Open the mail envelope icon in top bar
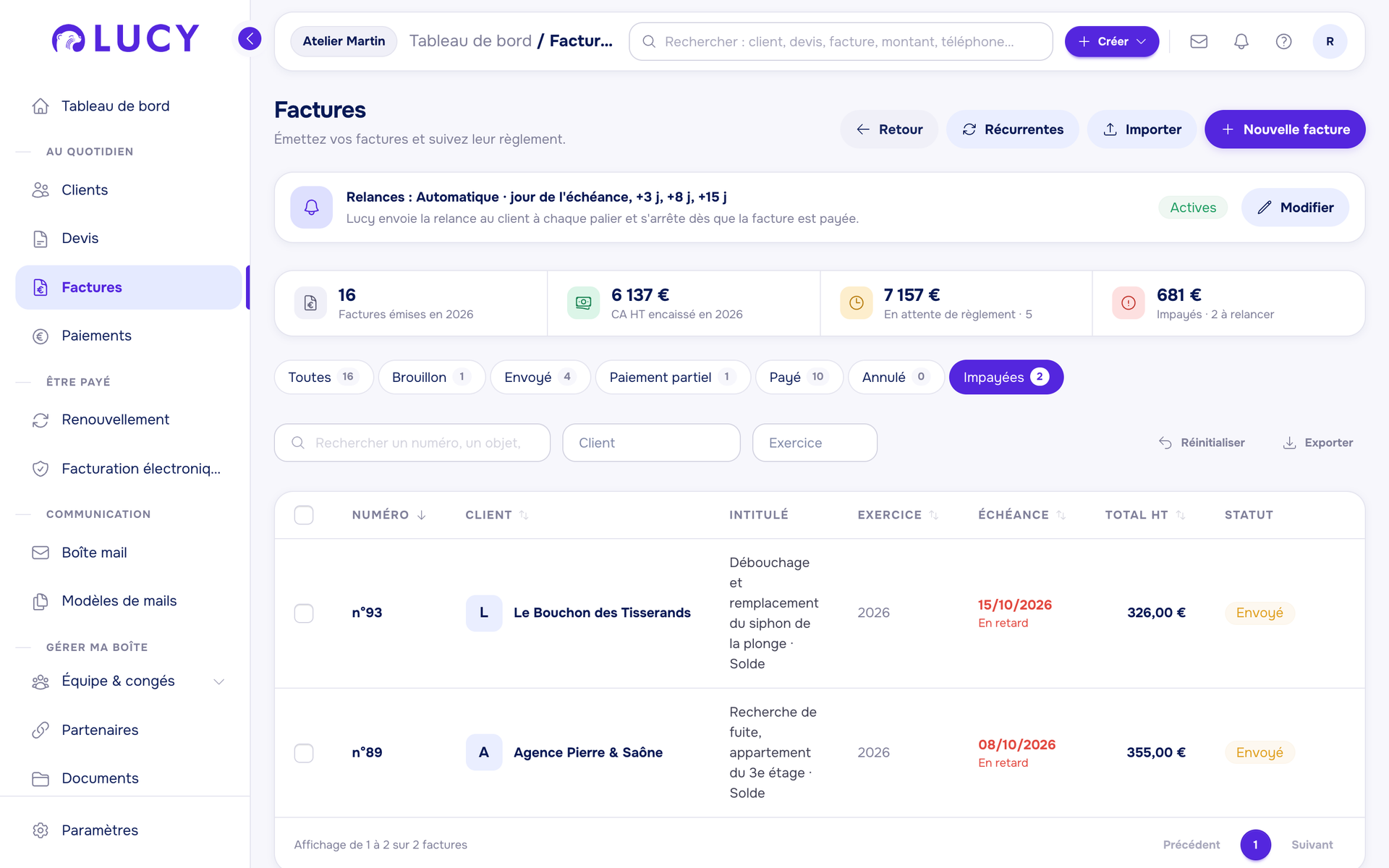The height and width of the screenshot is (868, 1389). (x=1199, y=41)
